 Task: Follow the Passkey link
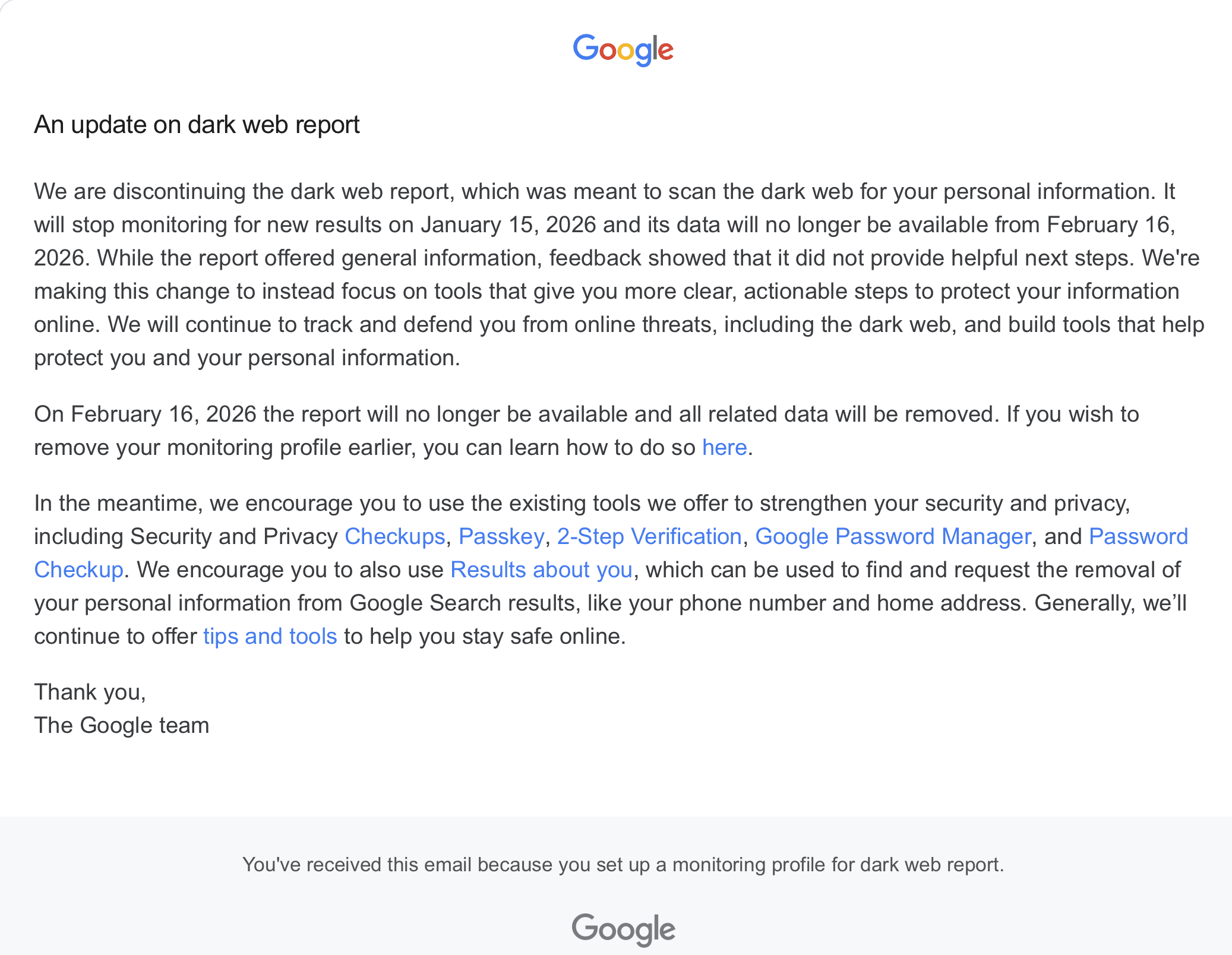(x=501, y=536)
